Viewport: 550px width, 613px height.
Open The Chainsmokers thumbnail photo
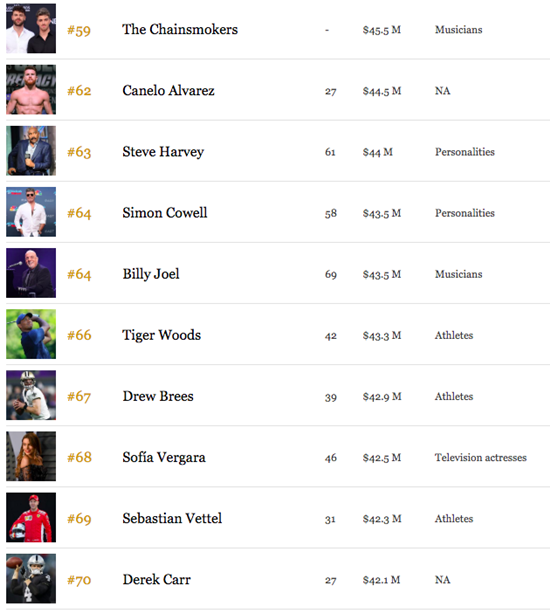[x=31, y=29]
